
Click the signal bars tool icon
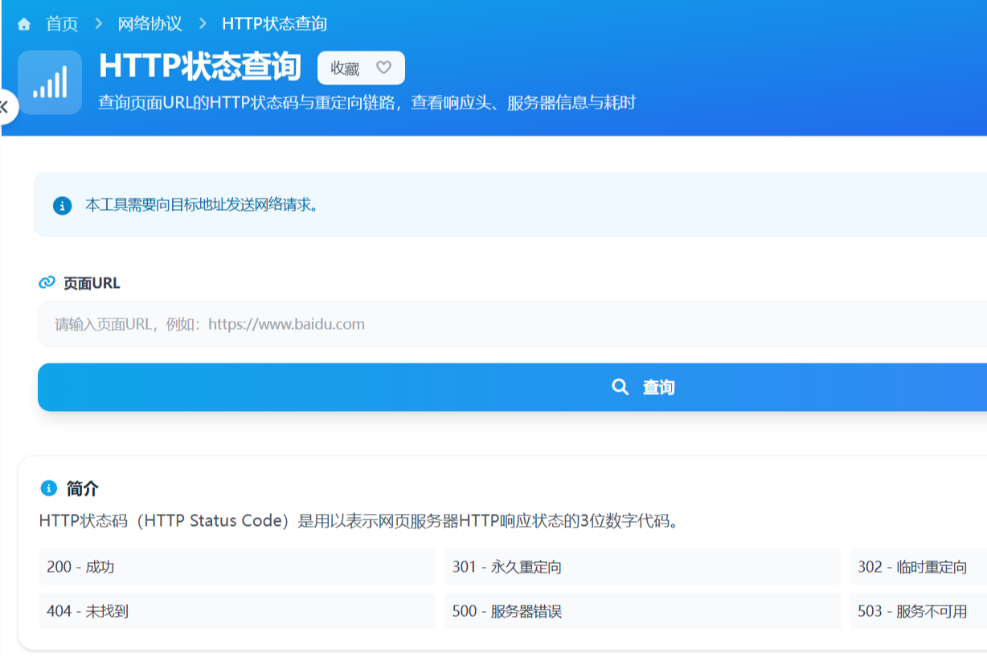50,83
